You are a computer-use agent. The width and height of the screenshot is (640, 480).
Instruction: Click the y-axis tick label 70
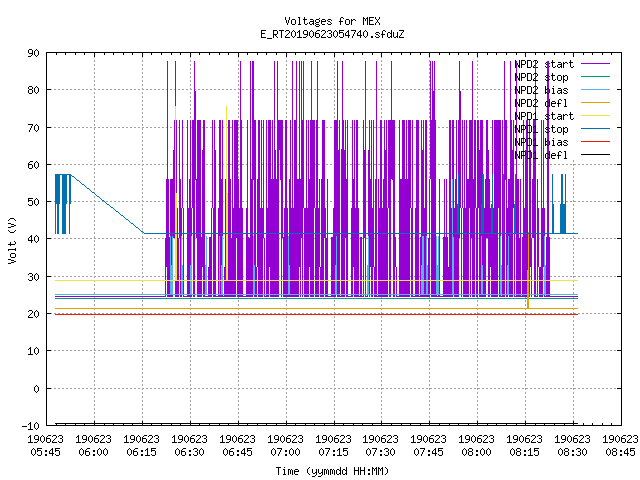(x=33, y=128)
